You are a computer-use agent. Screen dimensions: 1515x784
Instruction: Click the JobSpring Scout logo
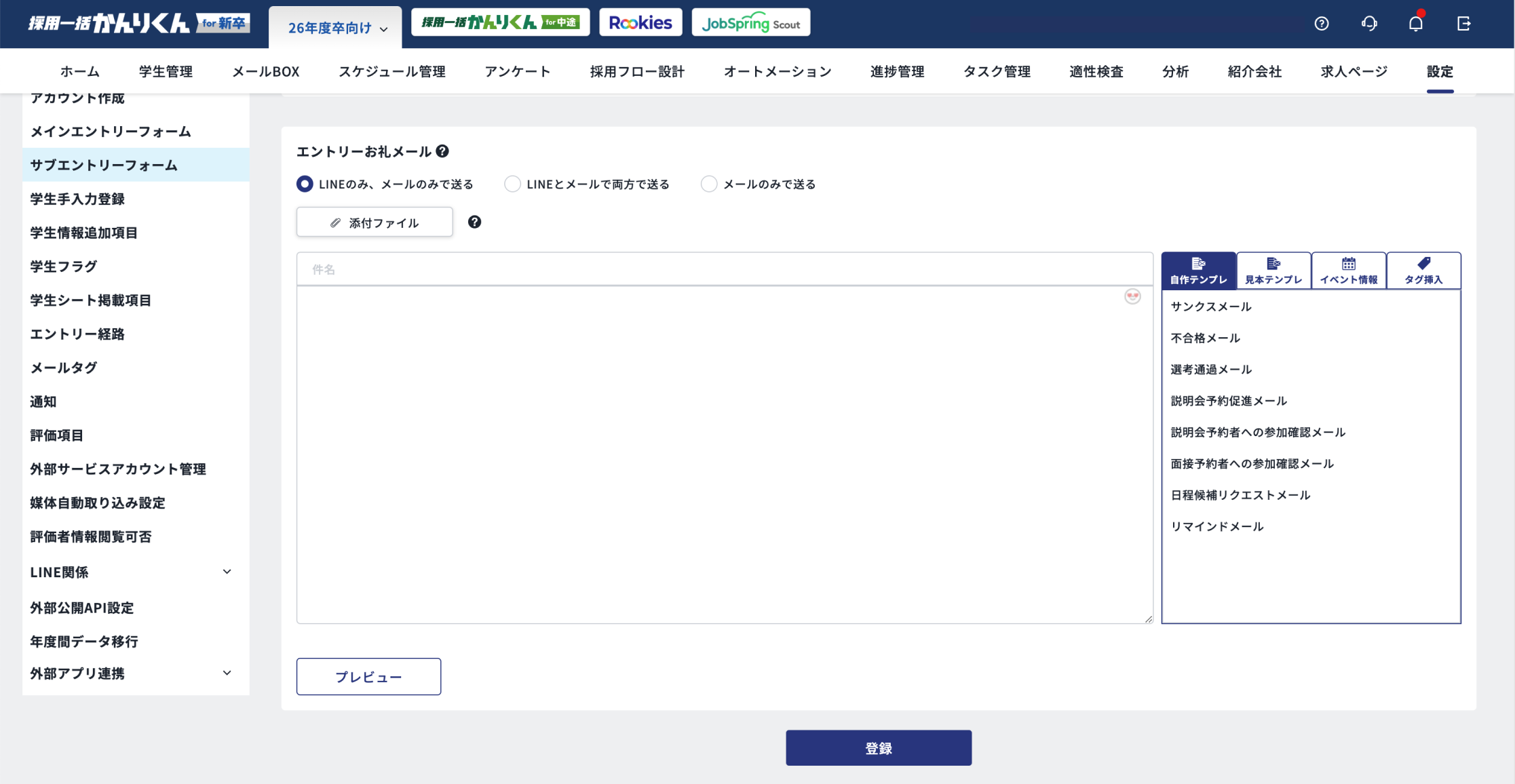point(750,22)
